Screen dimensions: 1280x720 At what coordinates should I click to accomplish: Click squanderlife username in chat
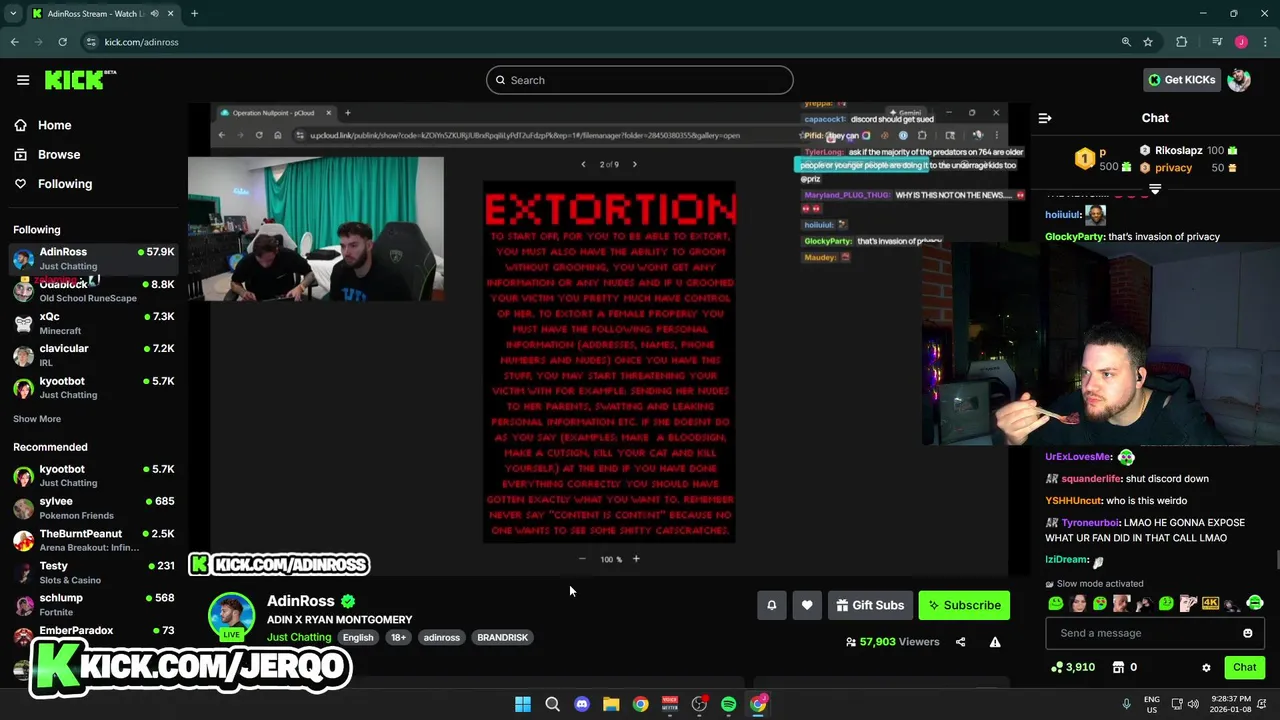1091,479
